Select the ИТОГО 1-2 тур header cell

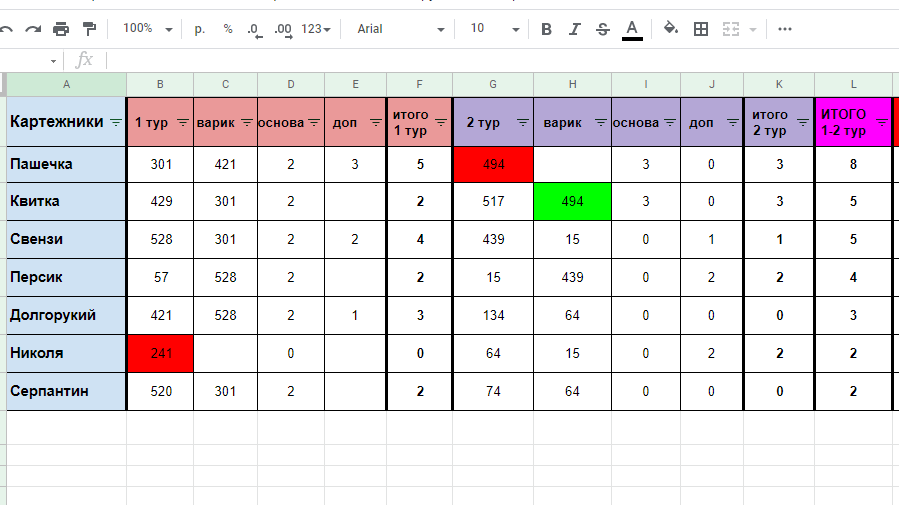coord(853,122)
